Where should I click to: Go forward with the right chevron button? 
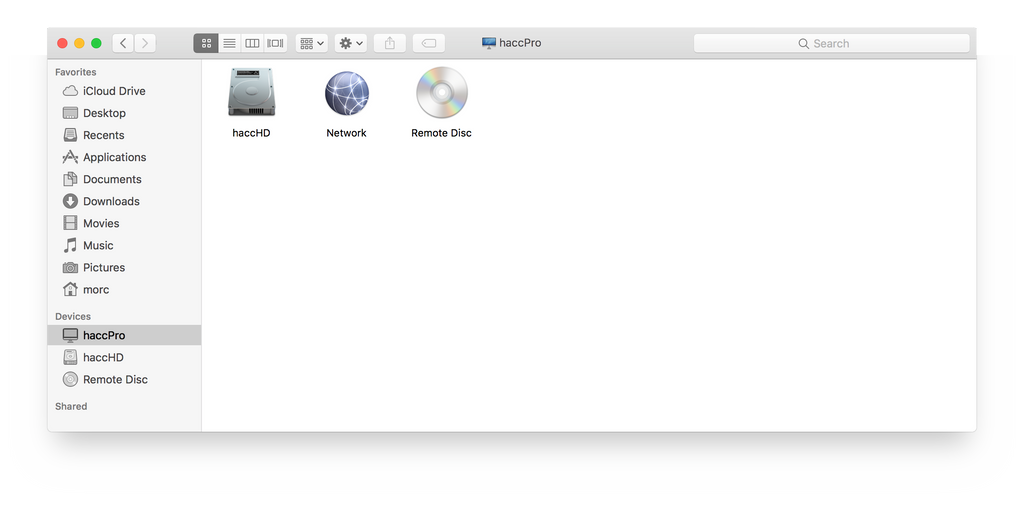tap(145, 43)
